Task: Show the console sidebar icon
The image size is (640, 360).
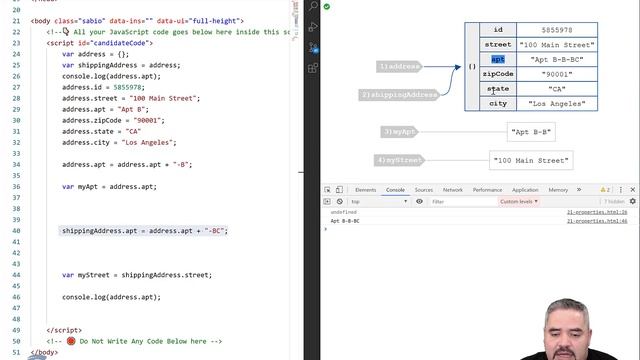Action: click(x=327, y=201)
